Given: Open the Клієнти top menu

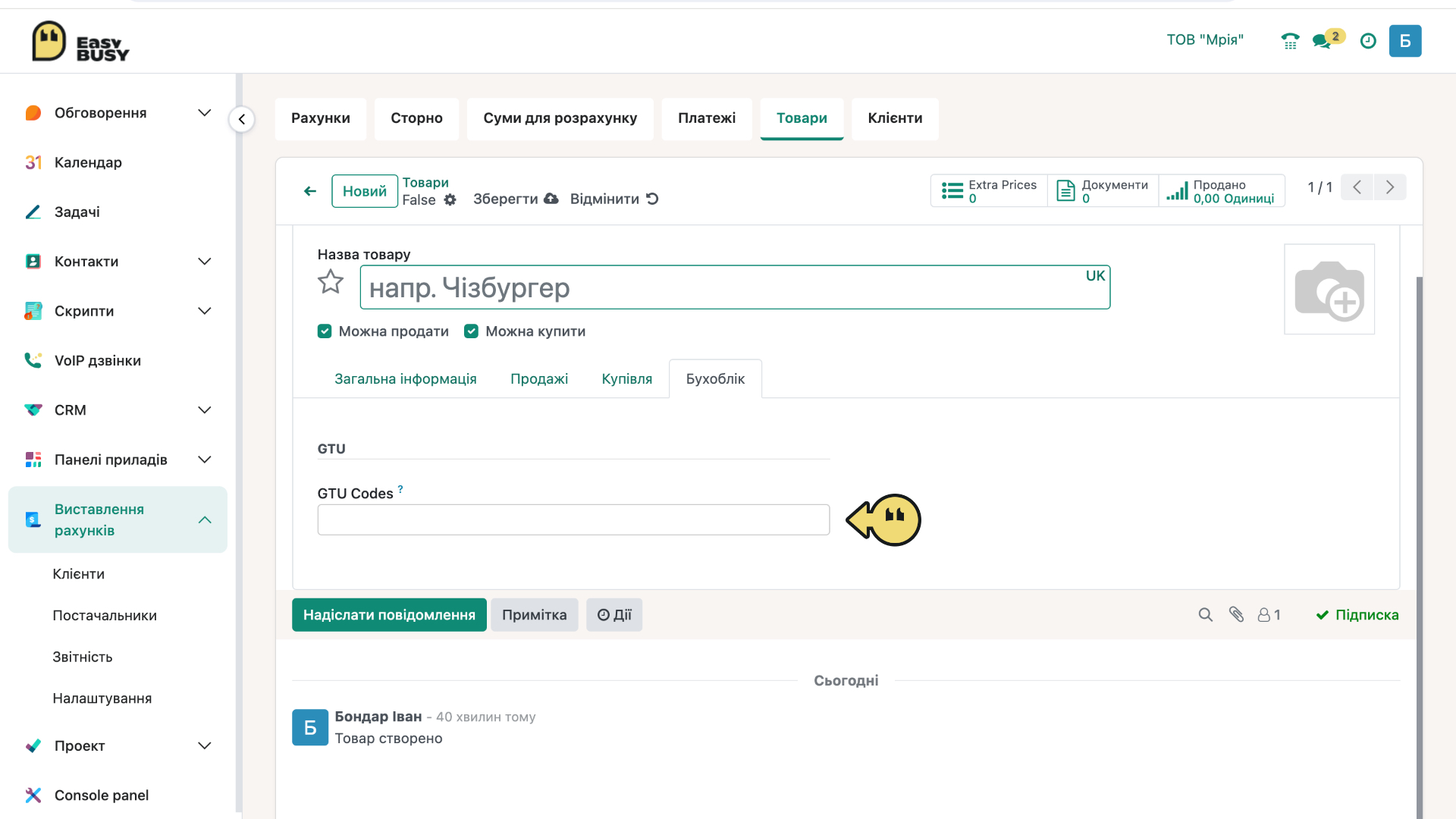Looking at the screenshot, I should pos(895,119).
